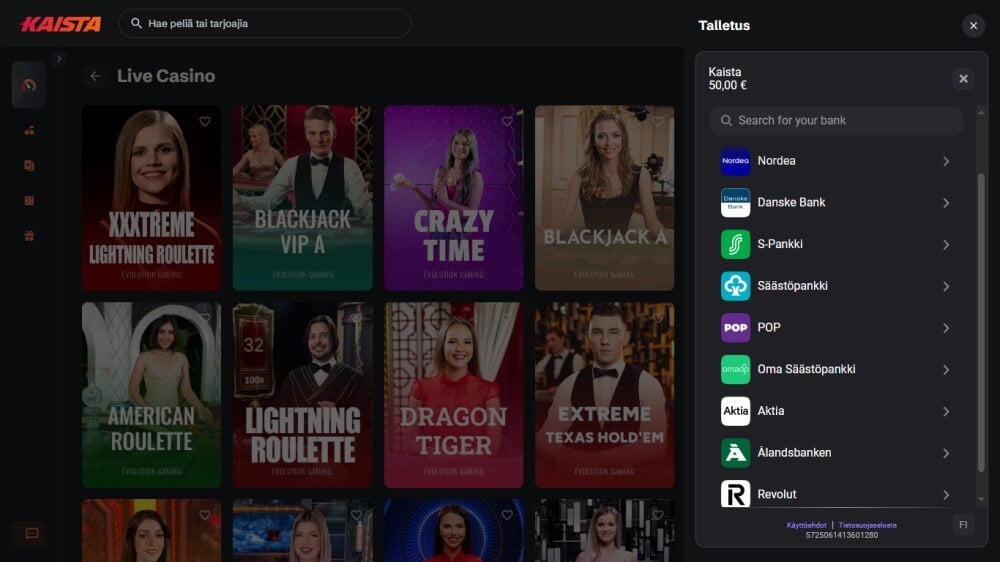Viewport: 1000px width, 562px height.
Task: Favorite American Roulette heart
Action: pyautogui.click(x=205, y=318)
